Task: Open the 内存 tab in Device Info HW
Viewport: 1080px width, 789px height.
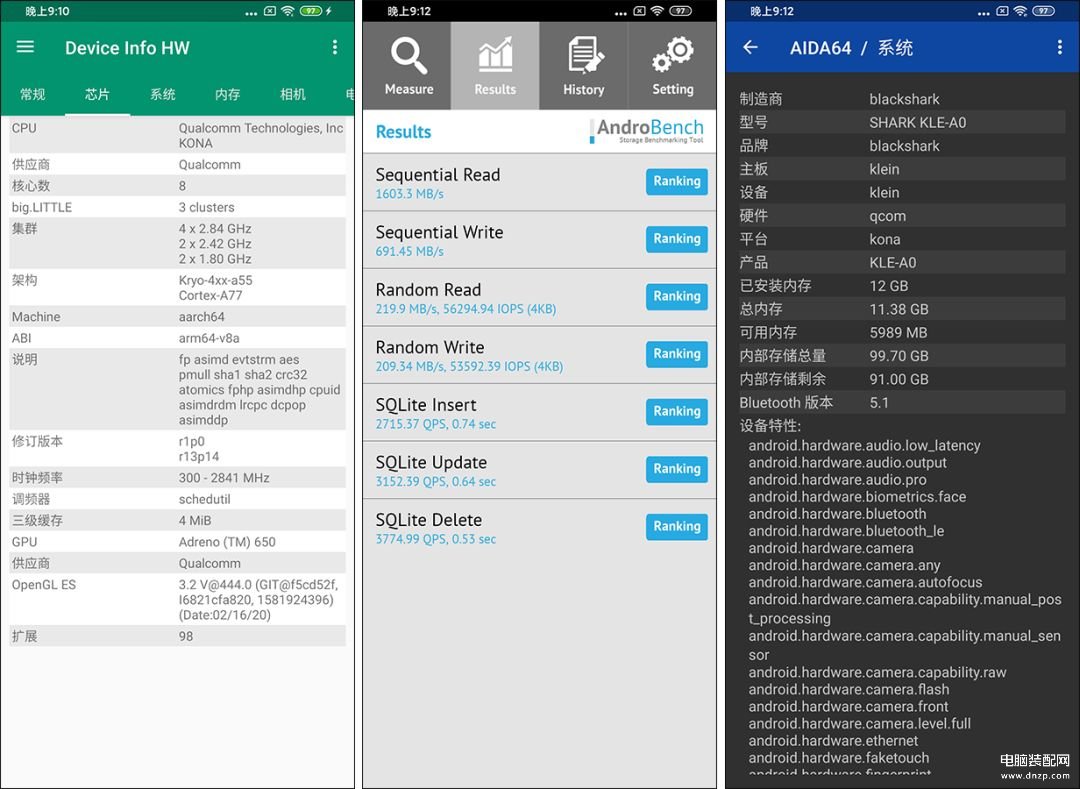Action: coord(227,94)
